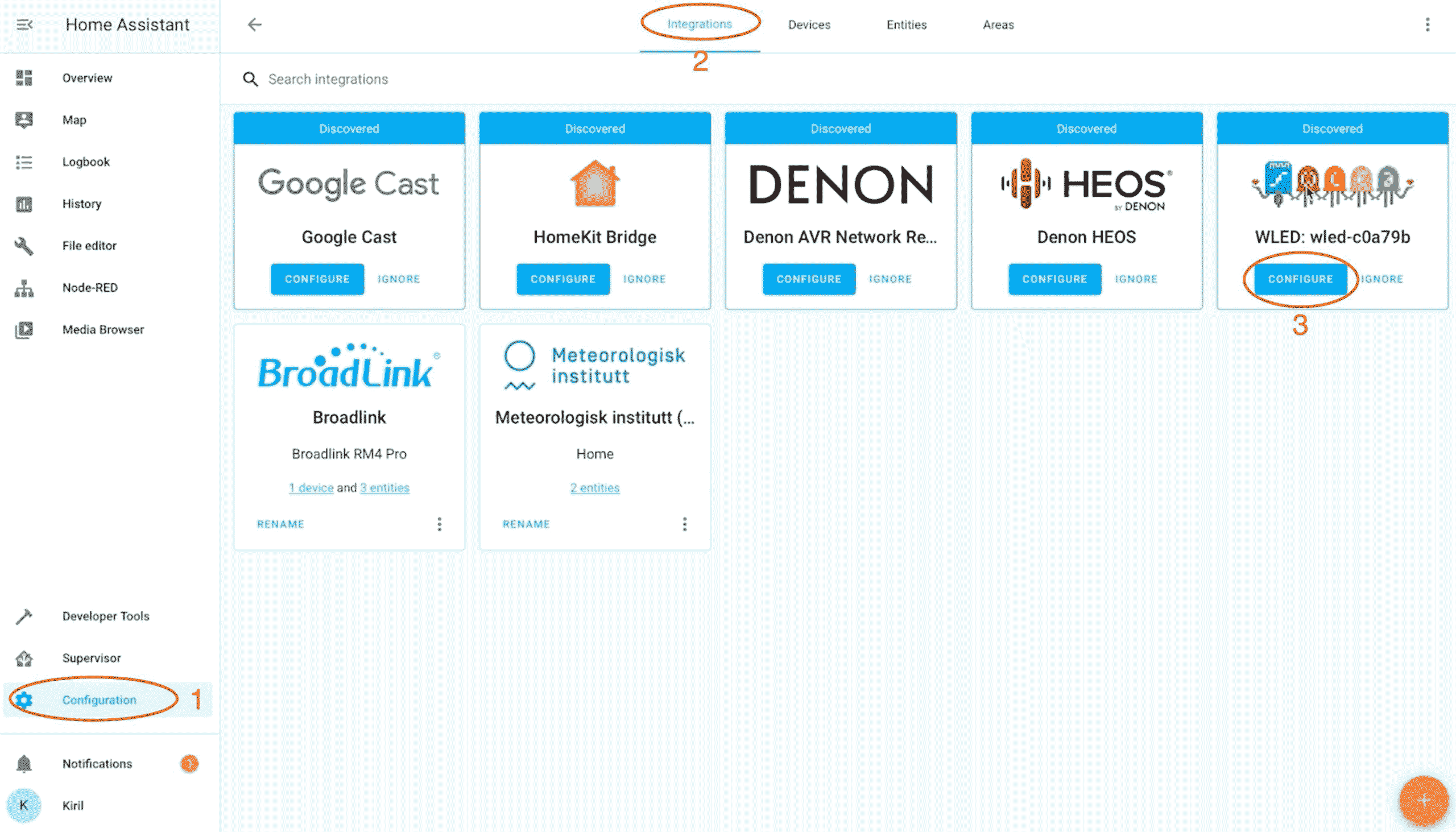
Task: Go back using the back arrow
Action: coord(255,24)
